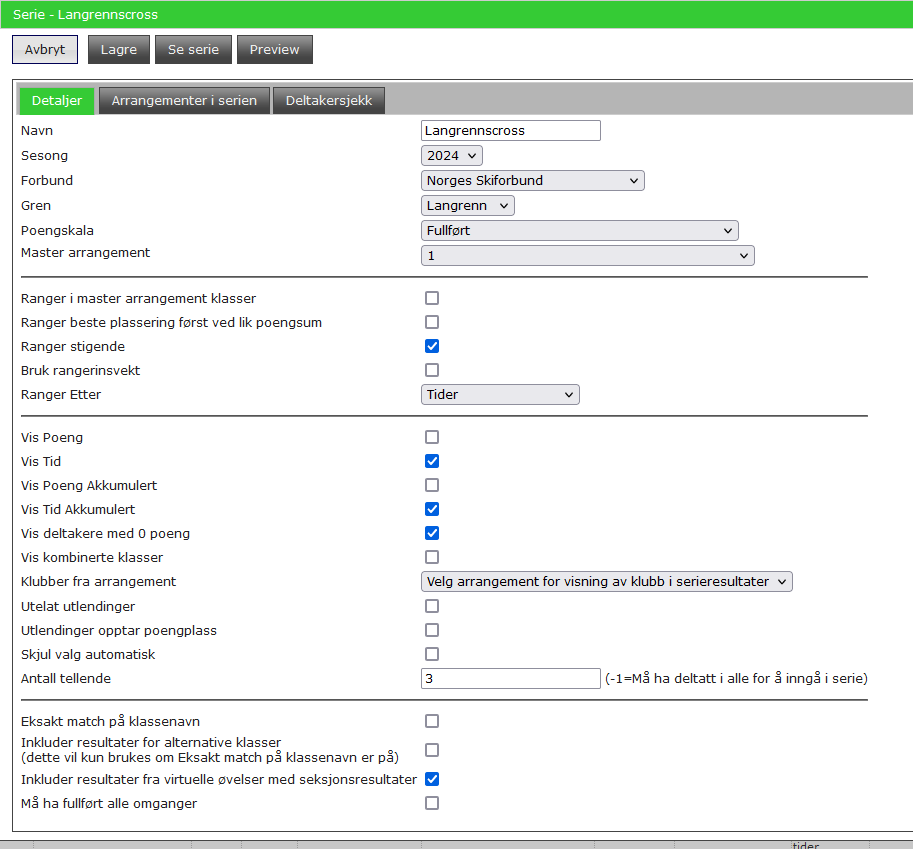Check Utlendinger opptar poengplass

coord(432,630)
